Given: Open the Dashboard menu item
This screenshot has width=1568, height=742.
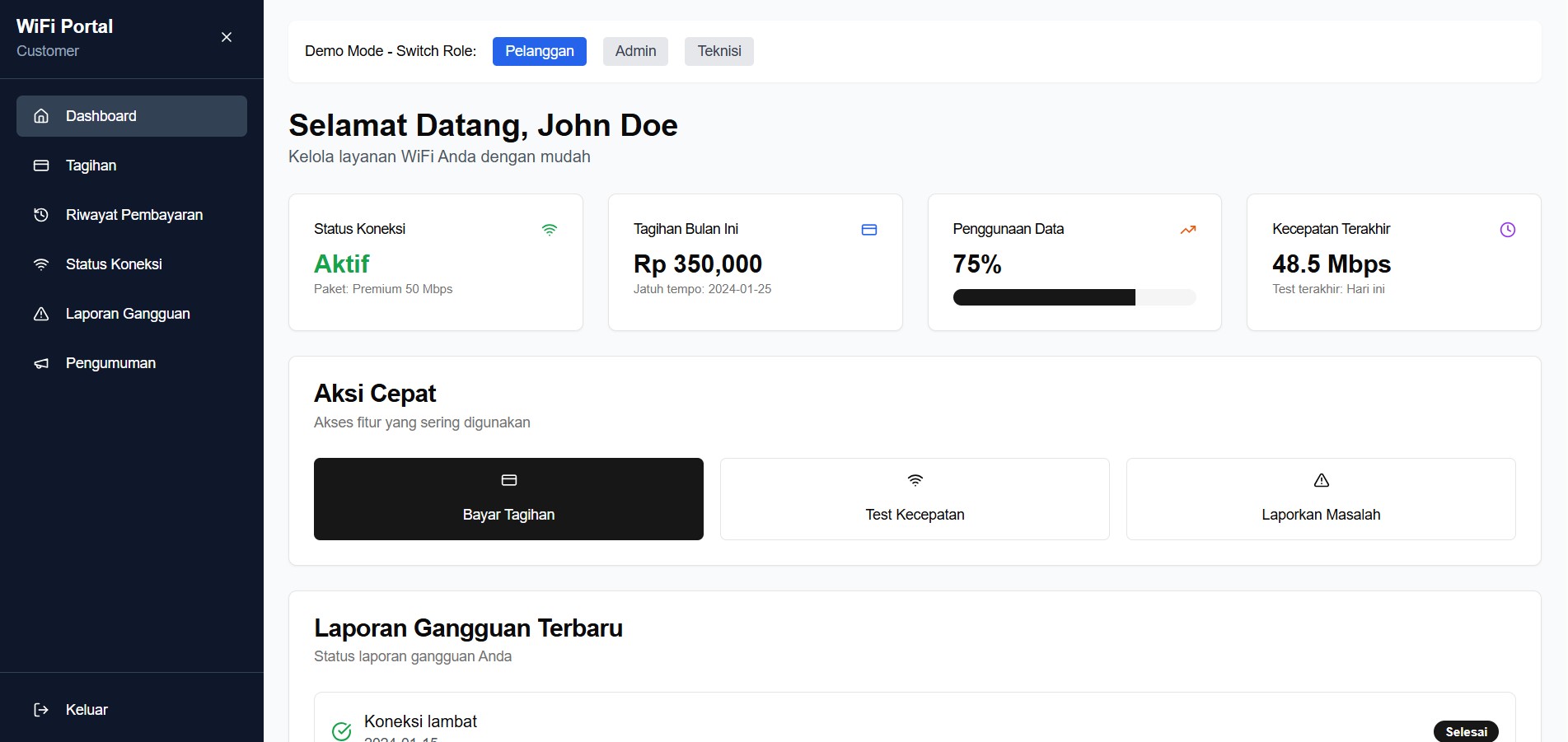Looking at the screenshot, I should 132,116.
